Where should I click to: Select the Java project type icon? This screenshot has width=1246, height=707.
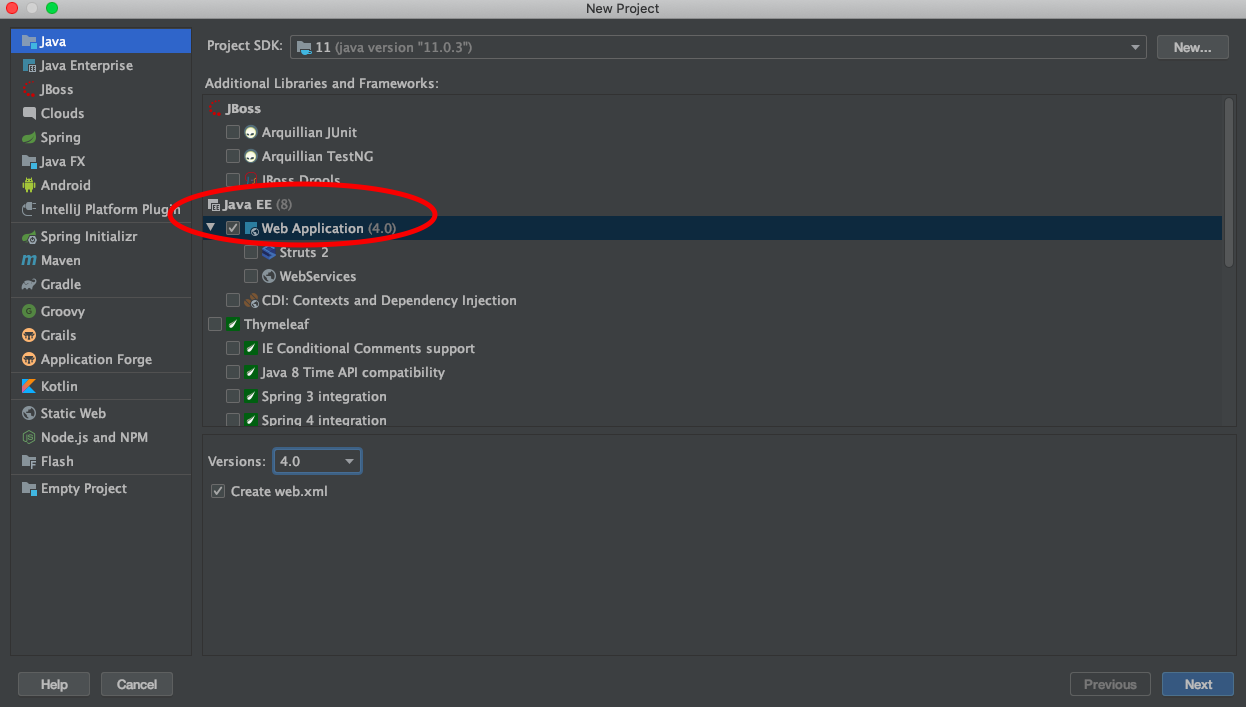(29, 42)
